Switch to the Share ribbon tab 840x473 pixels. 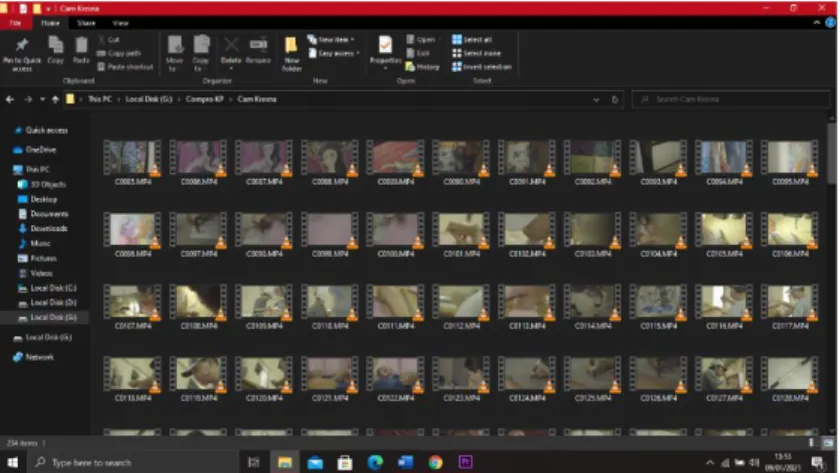86,23
